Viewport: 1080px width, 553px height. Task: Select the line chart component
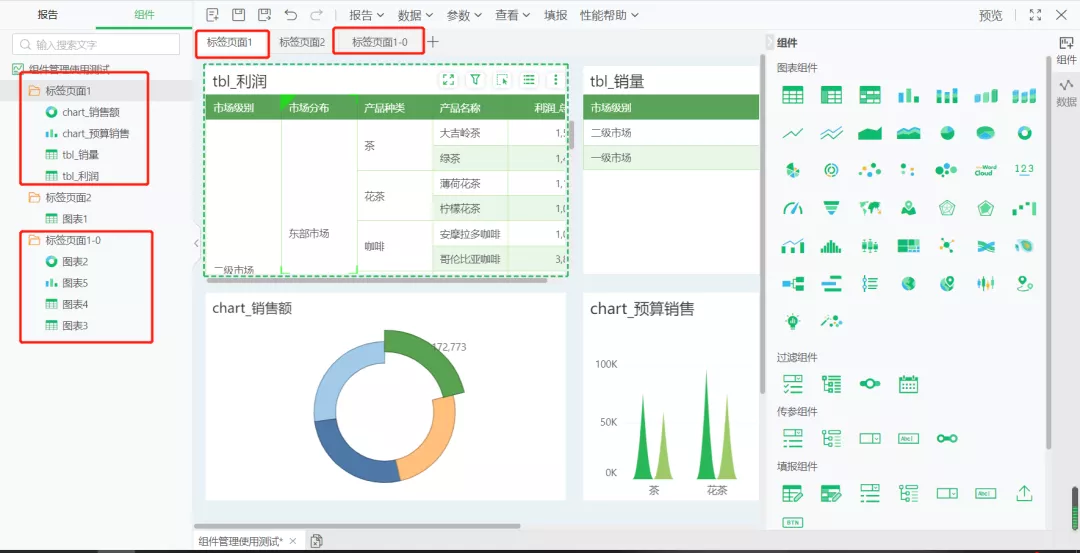tap(793, 133)
